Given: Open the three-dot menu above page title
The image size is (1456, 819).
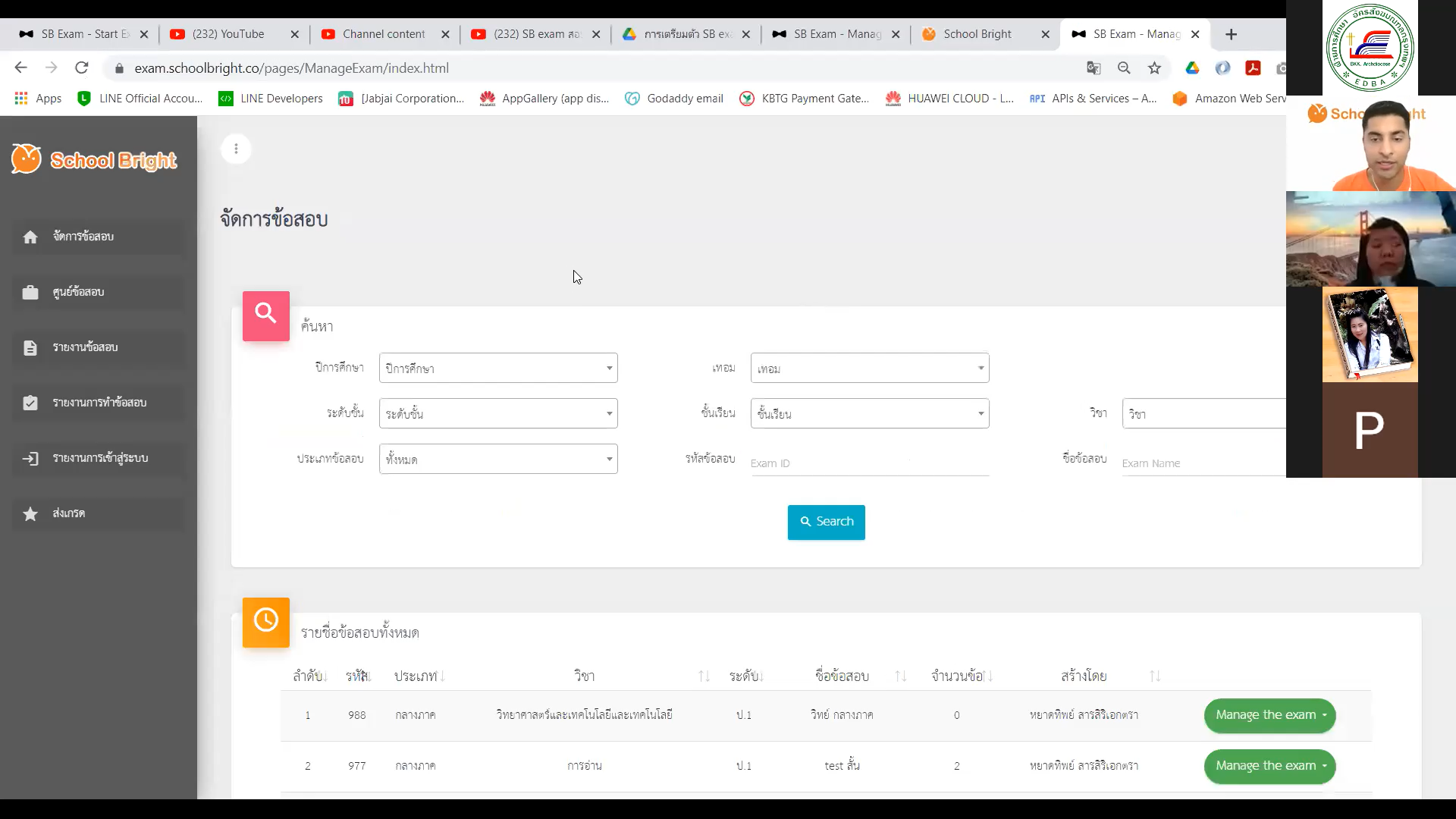Looking at the screenshot, I should (236, 149).
